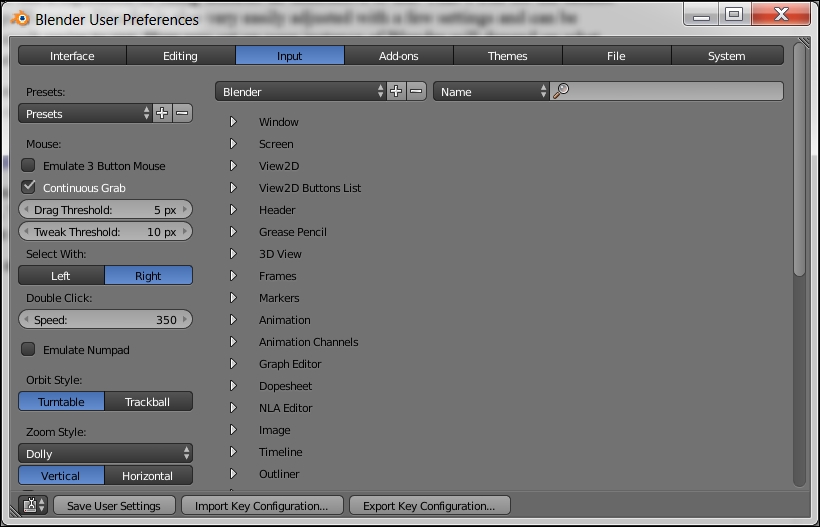Screen dimensions: 820x527
Task: Click the Double Click Speed field
Action: click(x=105, y=319)
